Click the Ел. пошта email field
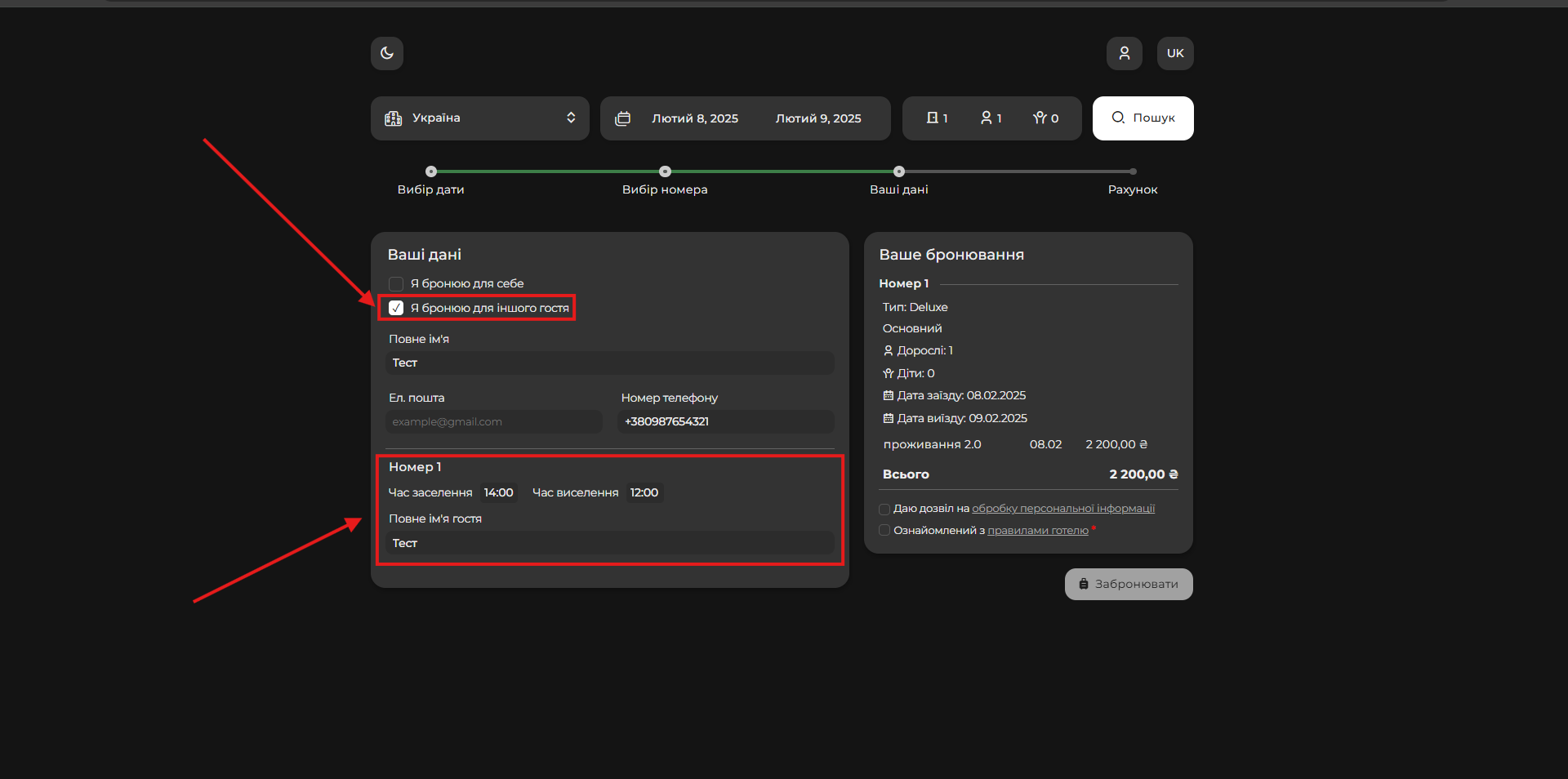 pos(493,421)
